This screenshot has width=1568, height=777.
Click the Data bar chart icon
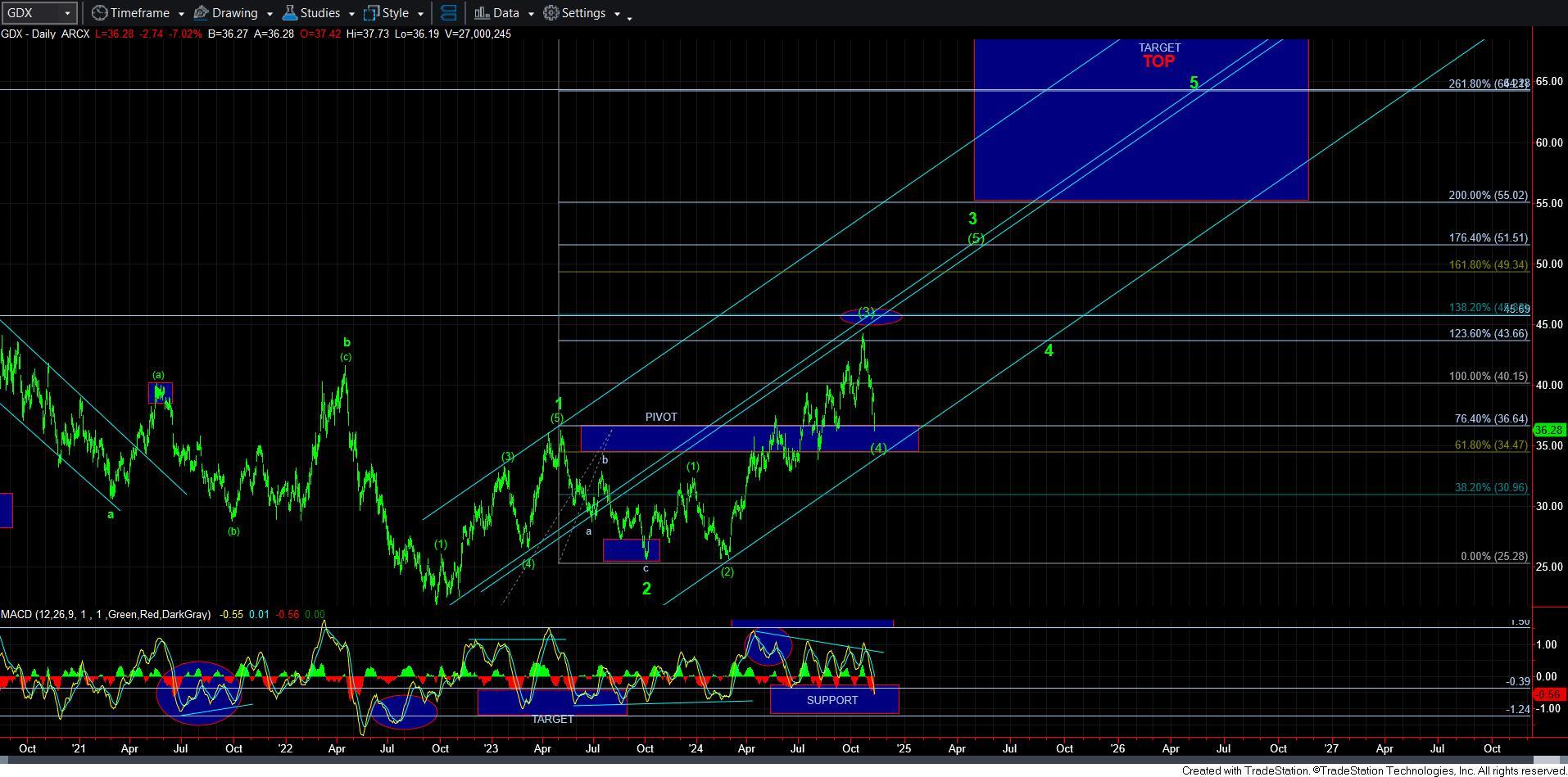(x=482, y=13)
